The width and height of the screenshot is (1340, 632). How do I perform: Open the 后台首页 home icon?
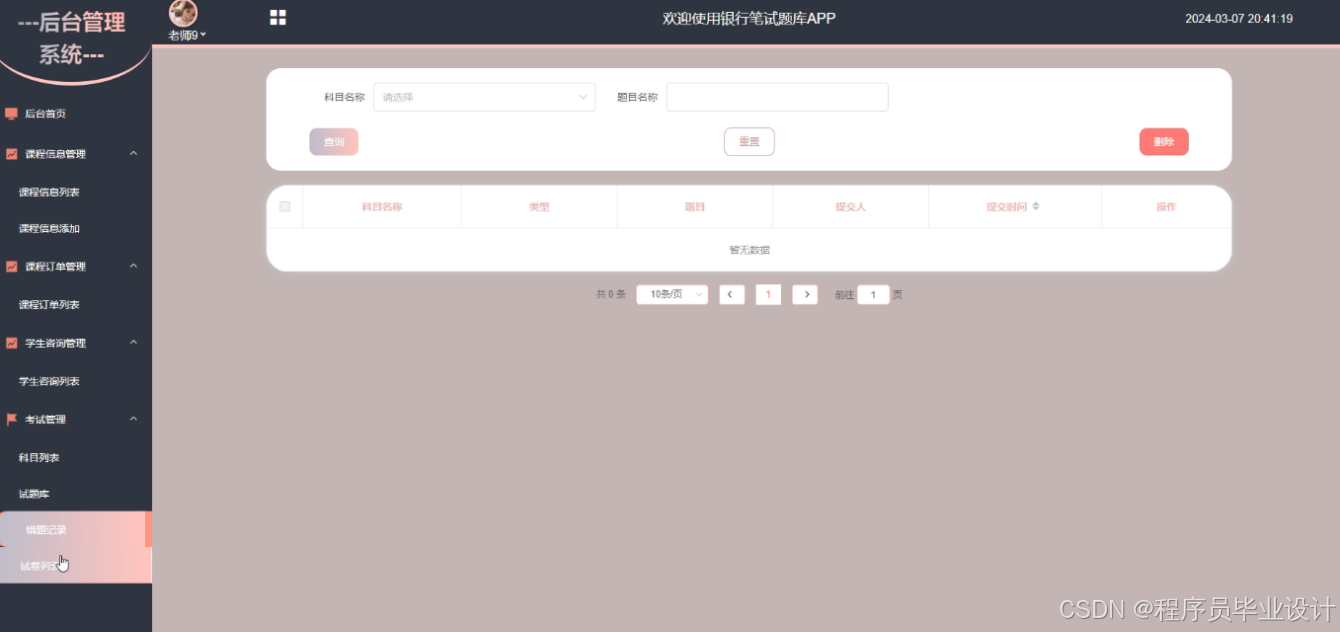coord(11,113)
